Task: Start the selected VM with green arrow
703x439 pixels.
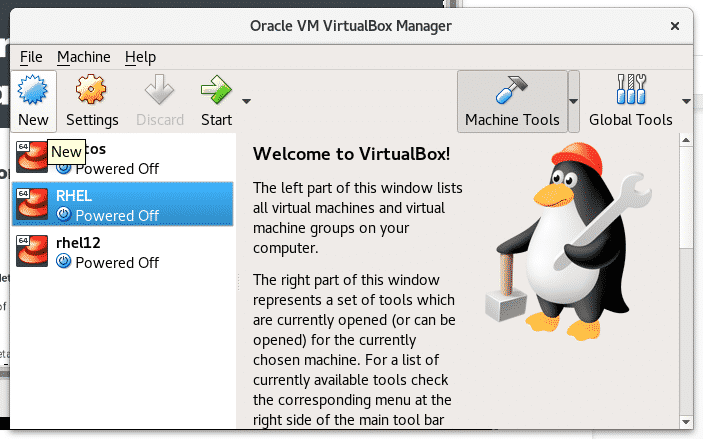Action: [216, 89]
